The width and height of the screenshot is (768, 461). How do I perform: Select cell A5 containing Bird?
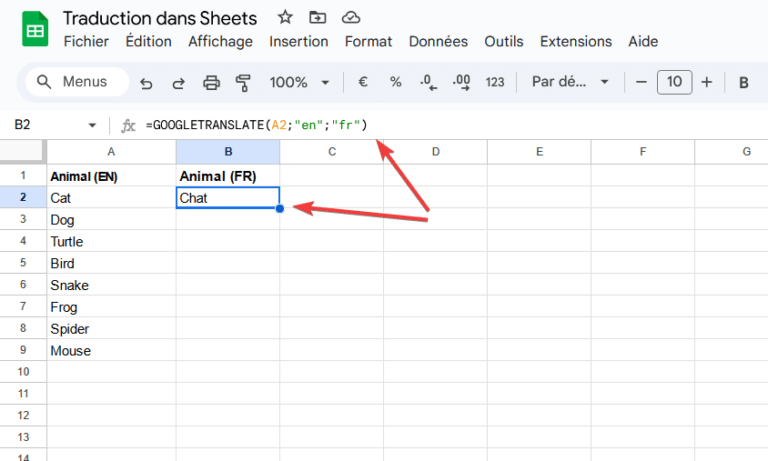click(111, 263)
